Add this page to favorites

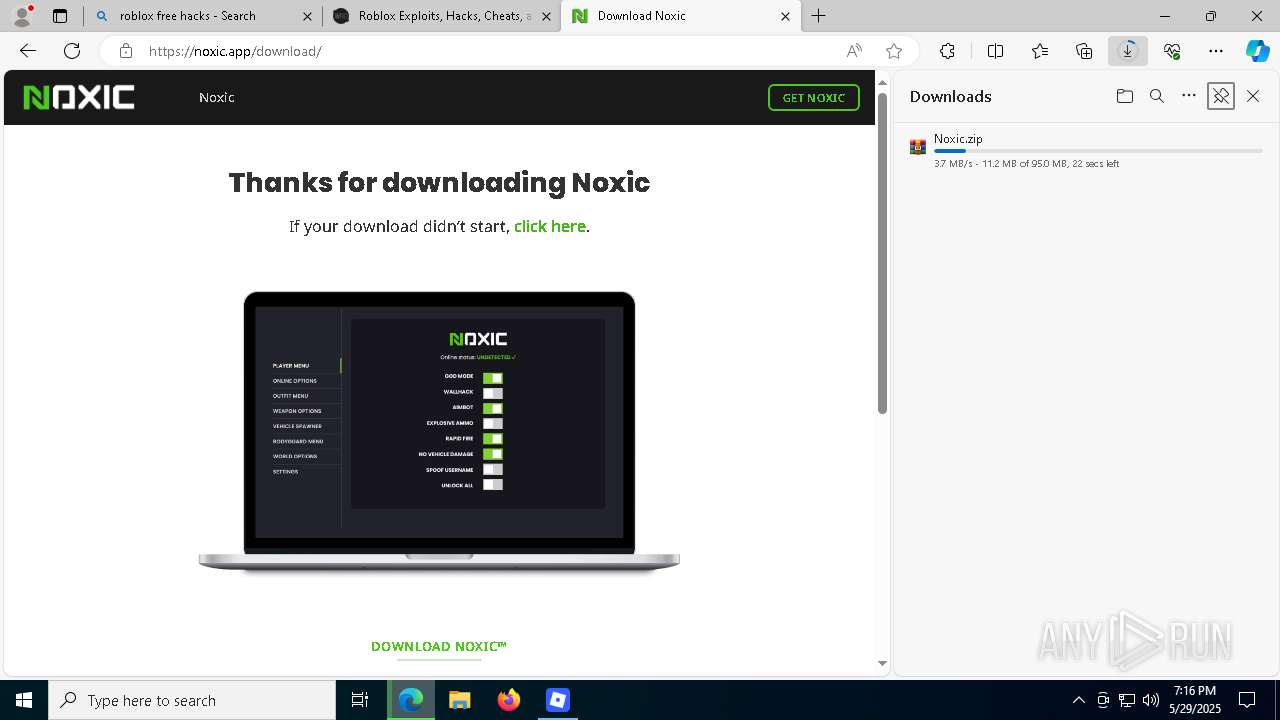[894, 51]
